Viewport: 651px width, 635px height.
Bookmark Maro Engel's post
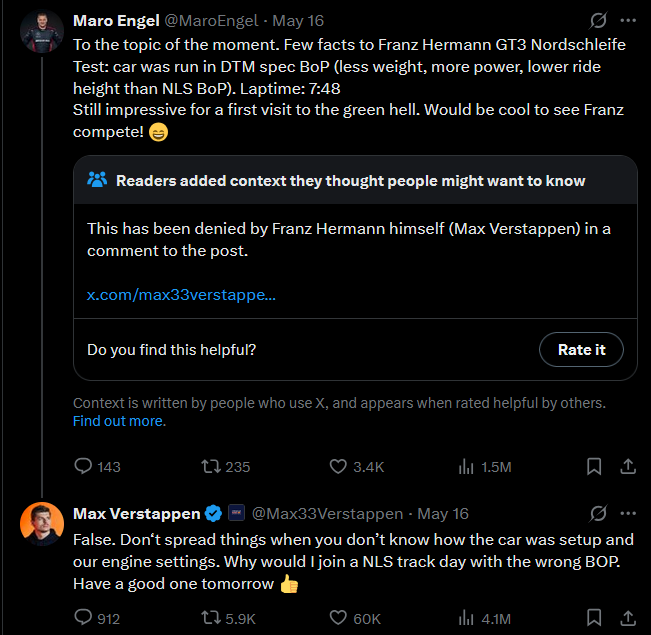593,466
